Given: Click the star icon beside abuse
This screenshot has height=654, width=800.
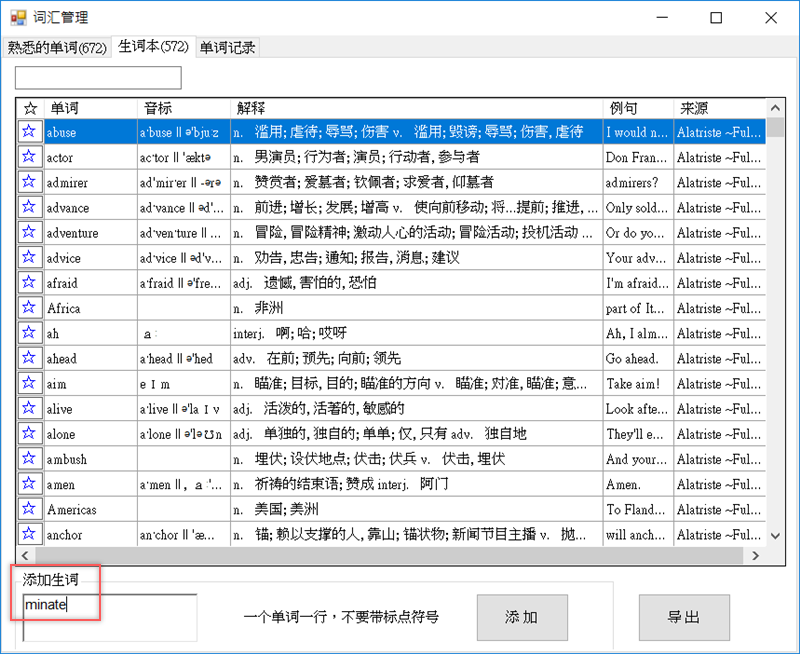Looking at the screenshot, I should pos(30,132).
